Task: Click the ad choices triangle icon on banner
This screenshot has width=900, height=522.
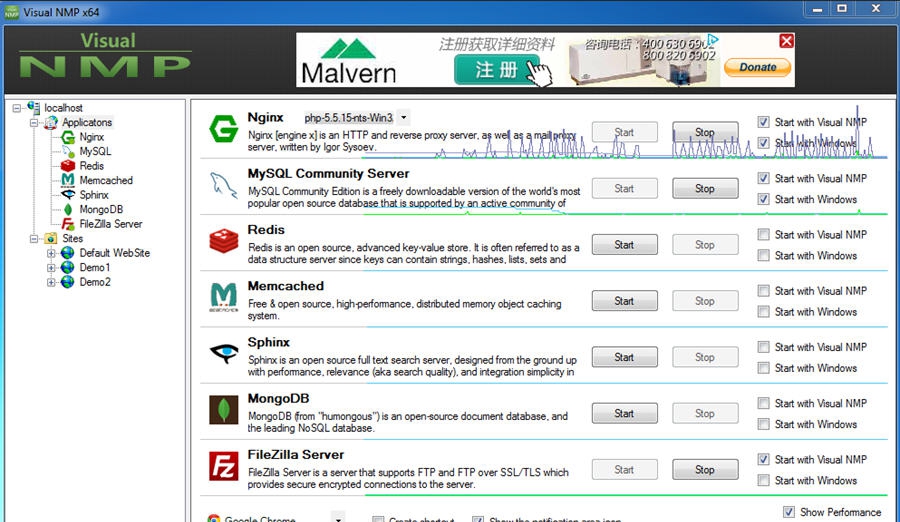Action: tap(713, 40)
